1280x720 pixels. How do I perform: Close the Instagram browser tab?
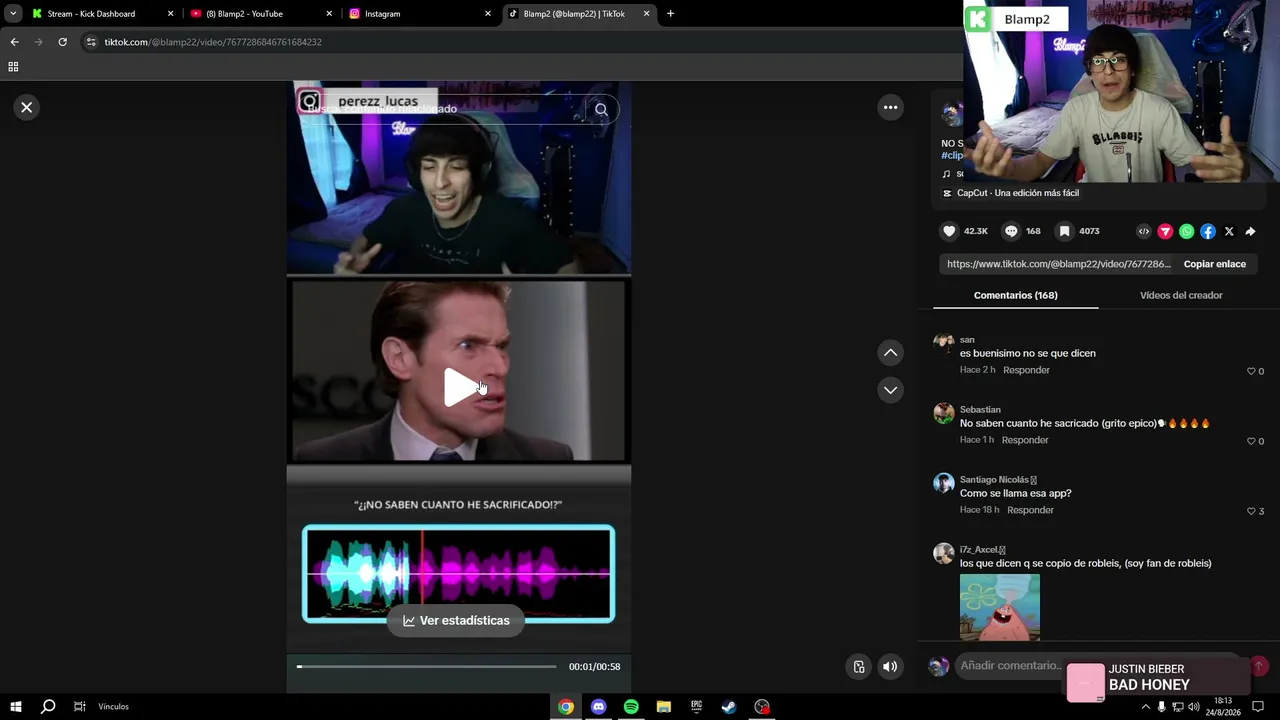pyautogui.click(x=488, y=14)
